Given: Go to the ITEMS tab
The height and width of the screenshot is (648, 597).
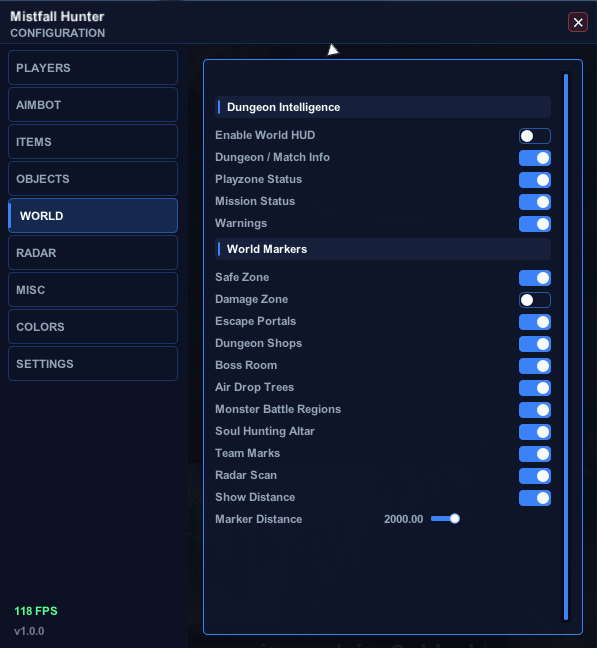Looking at the screenshot, I should (x=93, y=142).
